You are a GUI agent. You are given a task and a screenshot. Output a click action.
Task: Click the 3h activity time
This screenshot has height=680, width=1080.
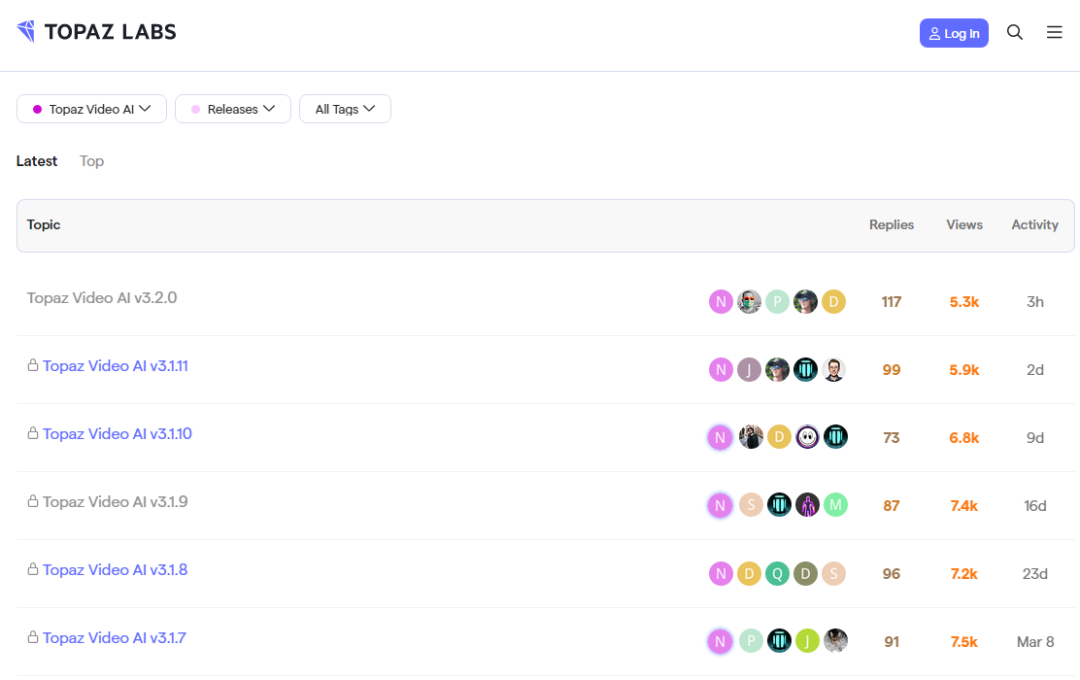coord(1035,302)
